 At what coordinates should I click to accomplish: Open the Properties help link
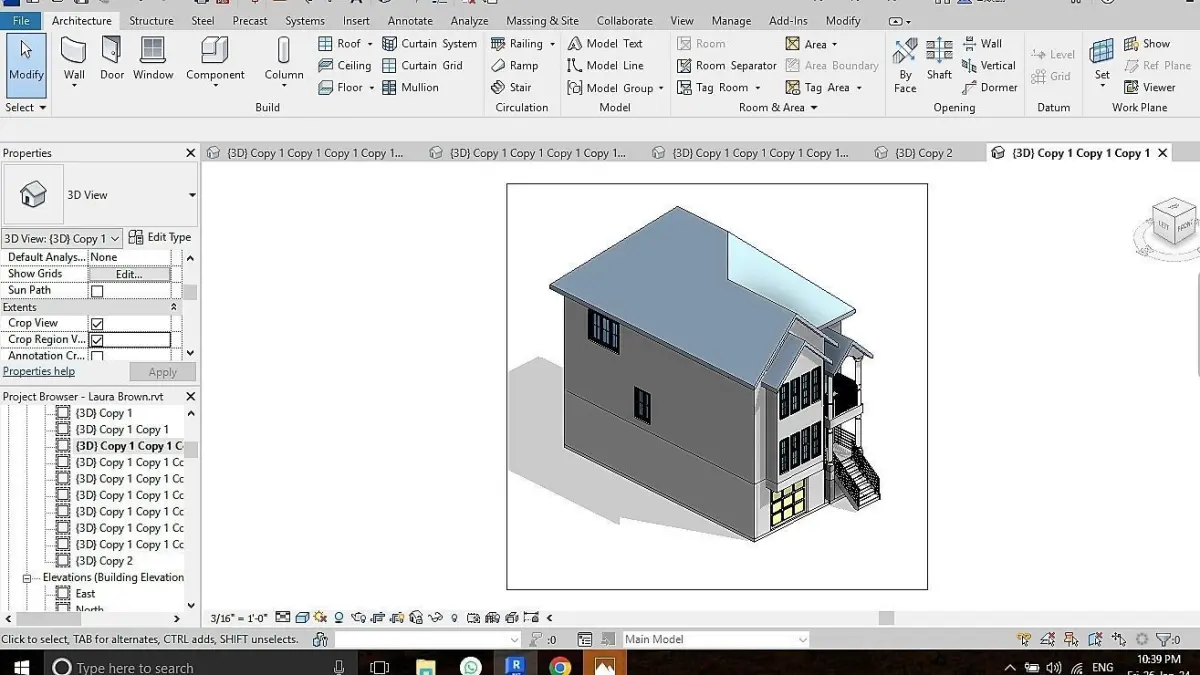[38, 372]
